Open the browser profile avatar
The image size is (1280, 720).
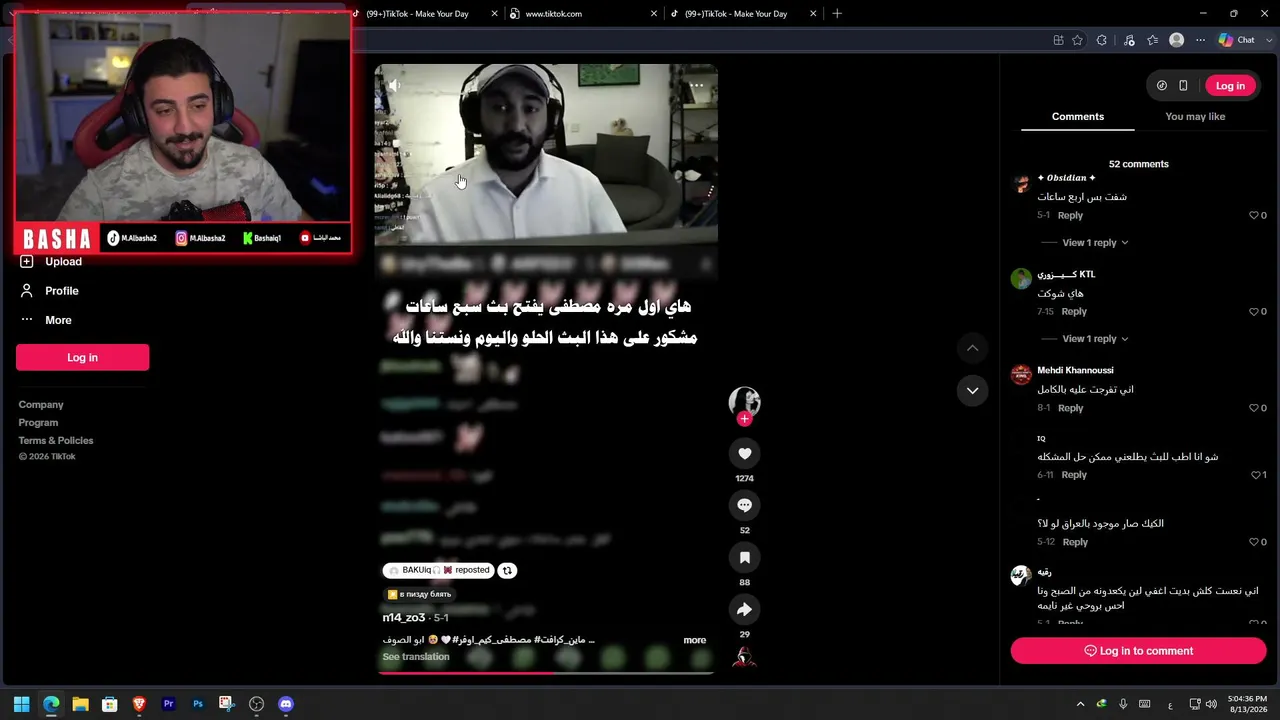point(1177,40)
